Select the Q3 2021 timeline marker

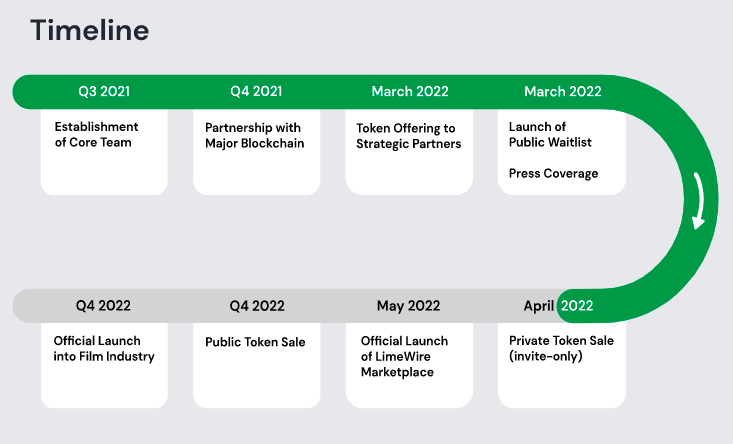tap(104, 91)
